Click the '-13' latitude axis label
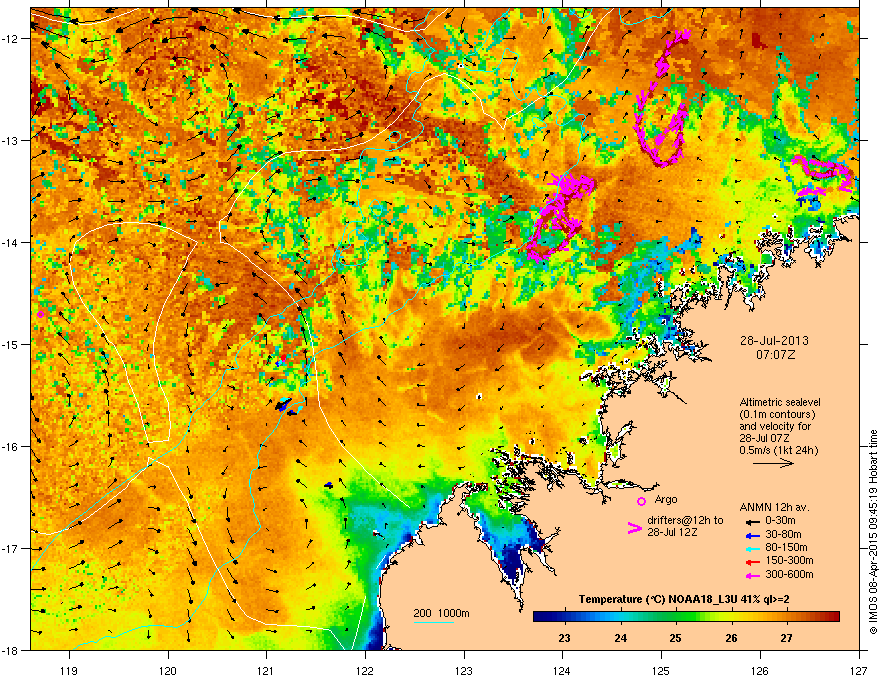Viewport: 880px width, 680px height. [10, 140]
